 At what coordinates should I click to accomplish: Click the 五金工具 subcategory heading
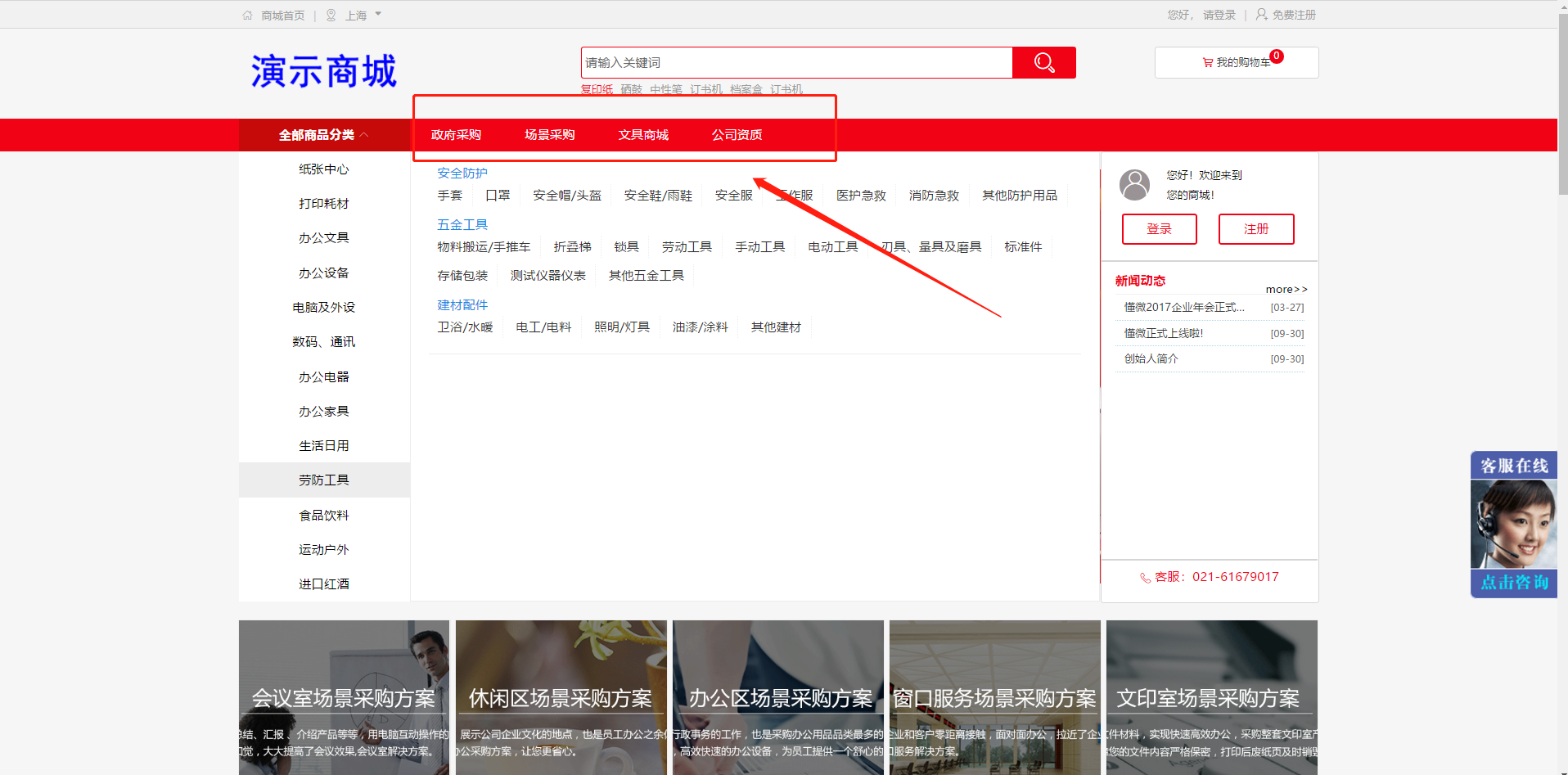462,224
